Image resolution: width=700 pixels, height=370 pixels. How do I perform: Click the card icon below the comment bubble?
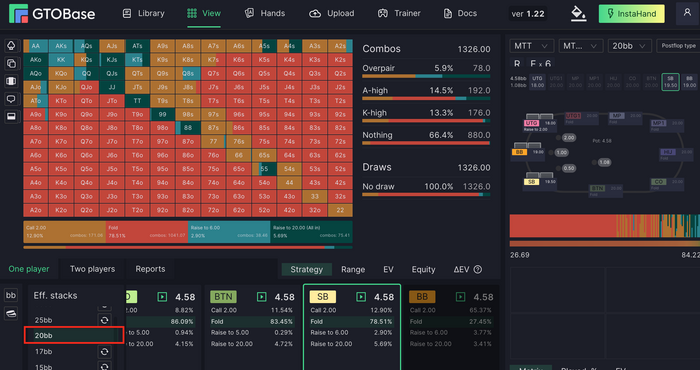pos(11,116)
